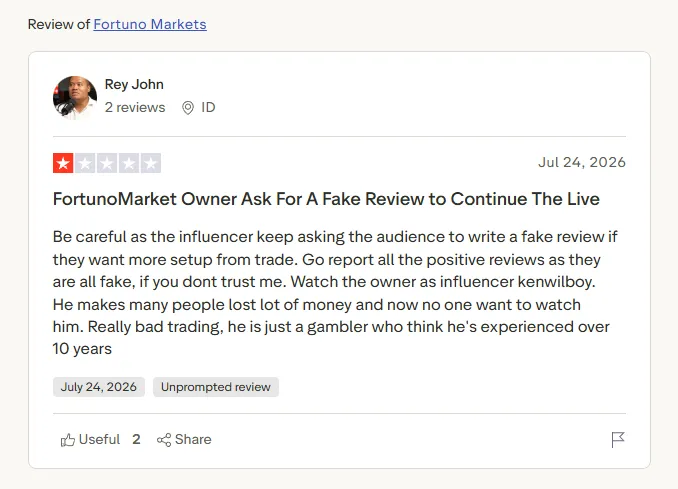
Task: Flag this review with the flag icon
Action: pyautogui.click(x=618, y=440)
